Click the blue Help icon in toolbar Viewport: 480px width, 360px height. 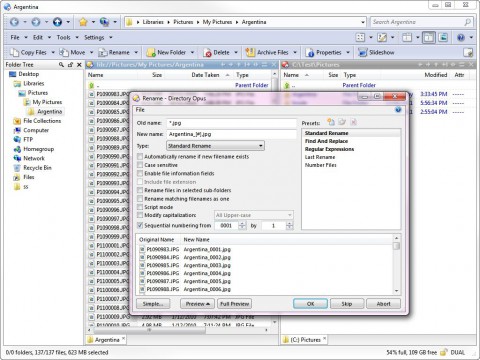(x=461, y=37)
